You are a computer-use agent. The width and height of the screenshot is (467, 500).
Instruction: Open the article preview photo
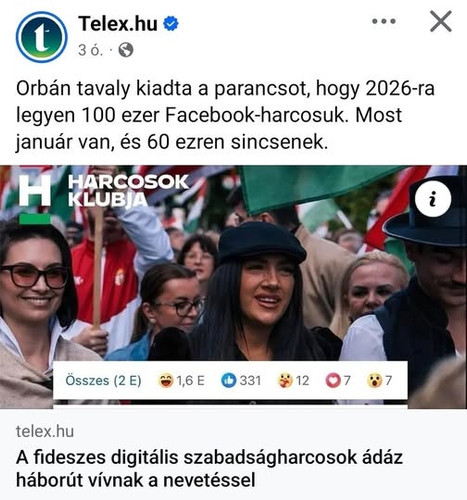233,287
